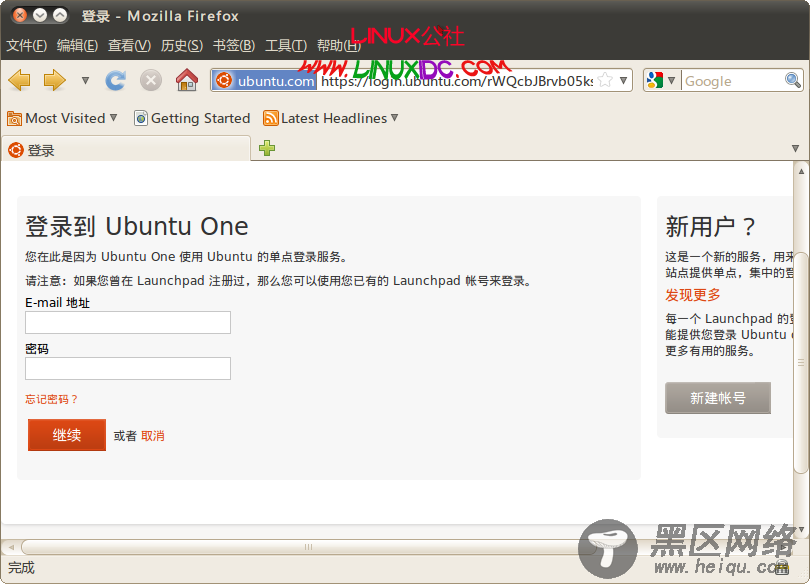Click the Google search box
The image size is (810, 584).
click(733, 81)
